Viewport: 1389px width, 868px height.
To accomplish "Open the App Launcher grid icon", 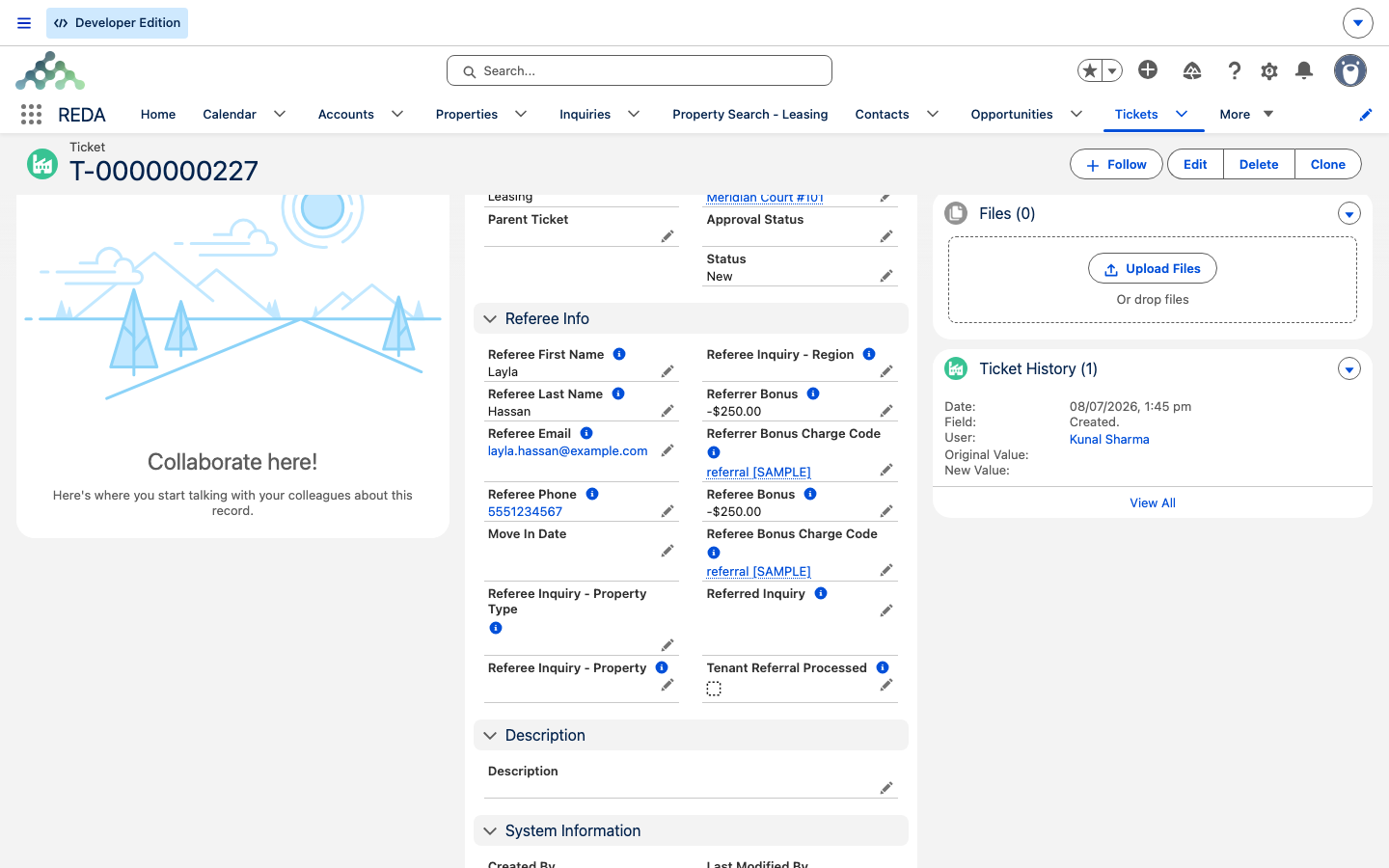I will click(x=31, y=115).
